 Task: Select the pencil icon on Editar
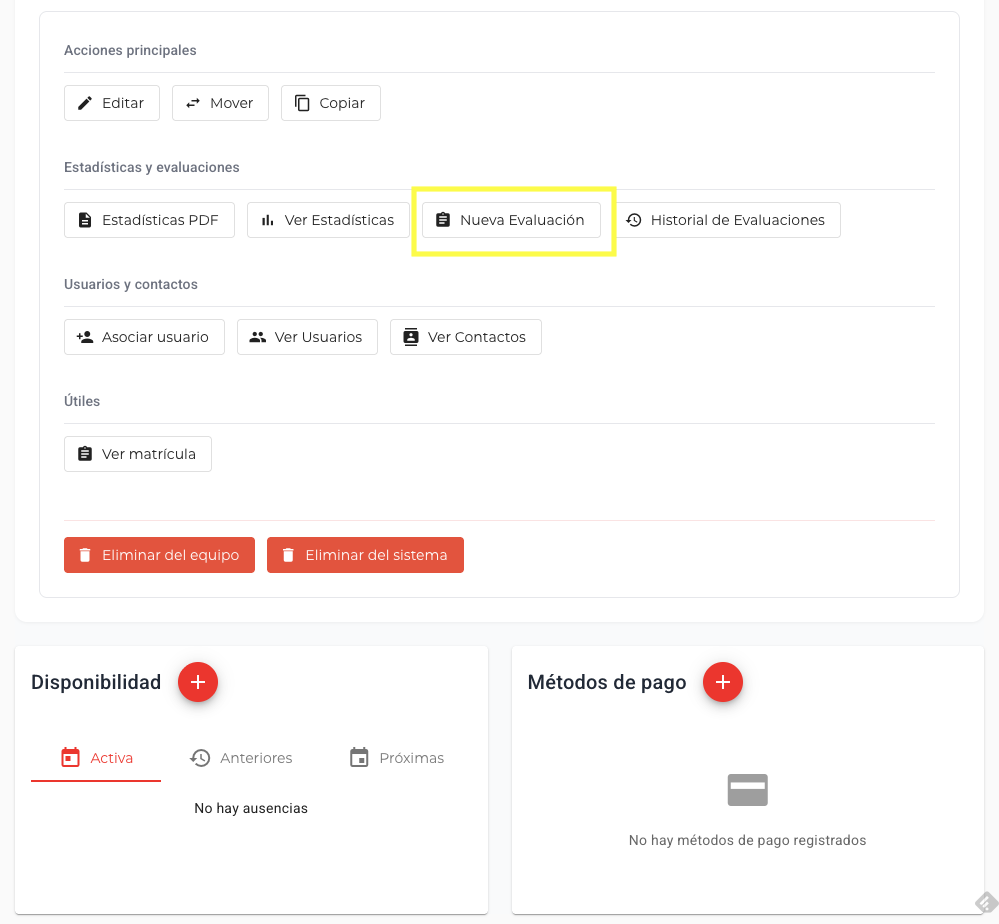[x=85, y=102]
